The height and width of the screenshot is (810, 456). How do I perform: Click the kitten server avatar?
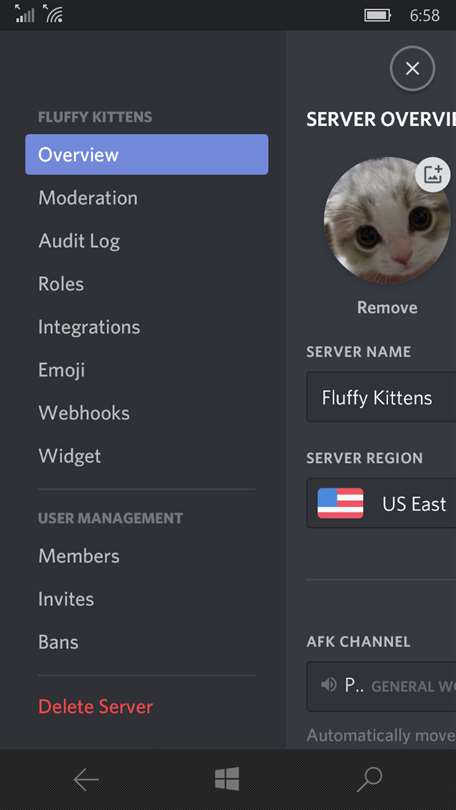click(387, 221)
